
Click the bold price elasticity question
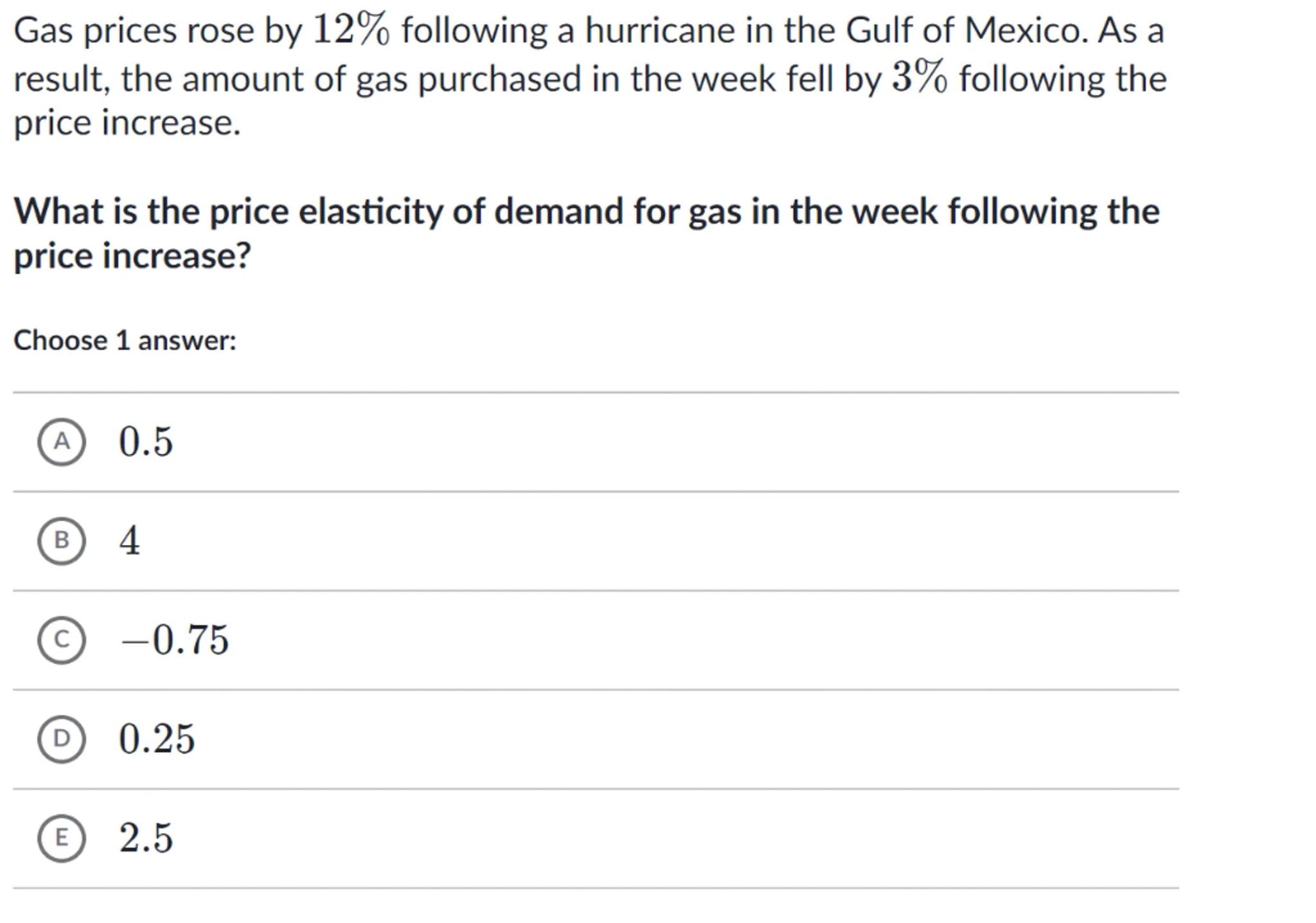(586, 211)
